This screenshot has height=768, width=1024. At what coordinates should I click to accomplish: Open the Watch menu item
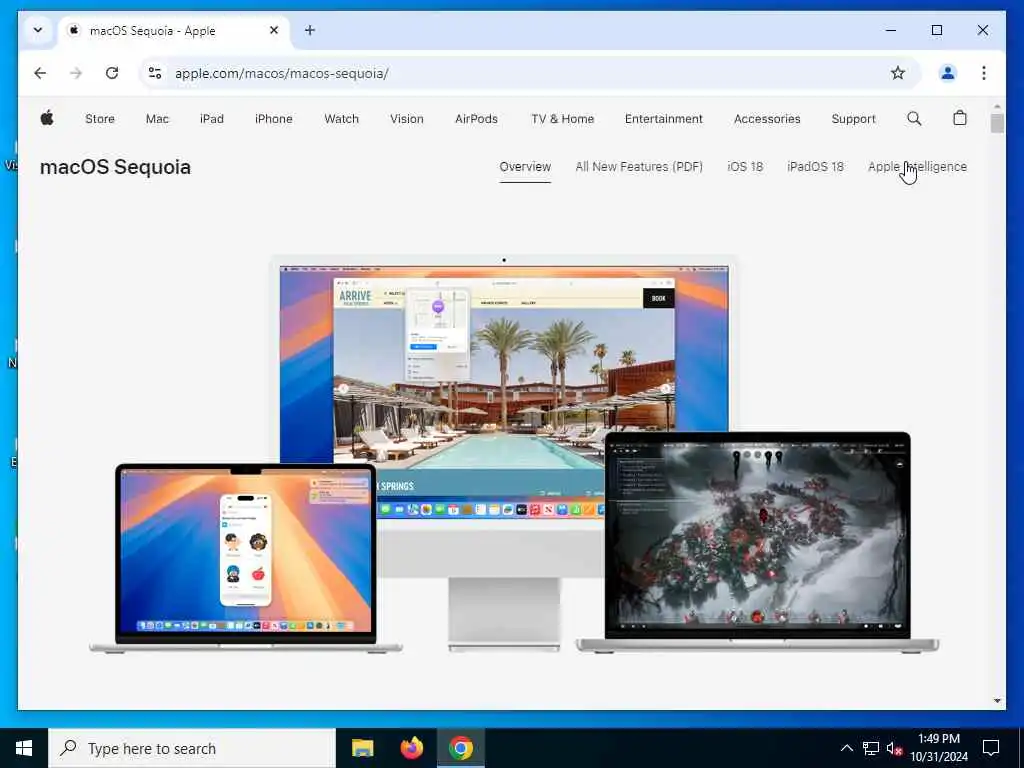342,119
